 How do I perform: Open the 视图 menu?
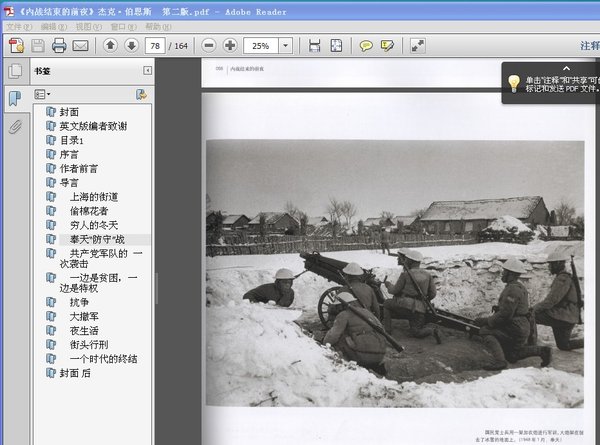coord(89,26)
